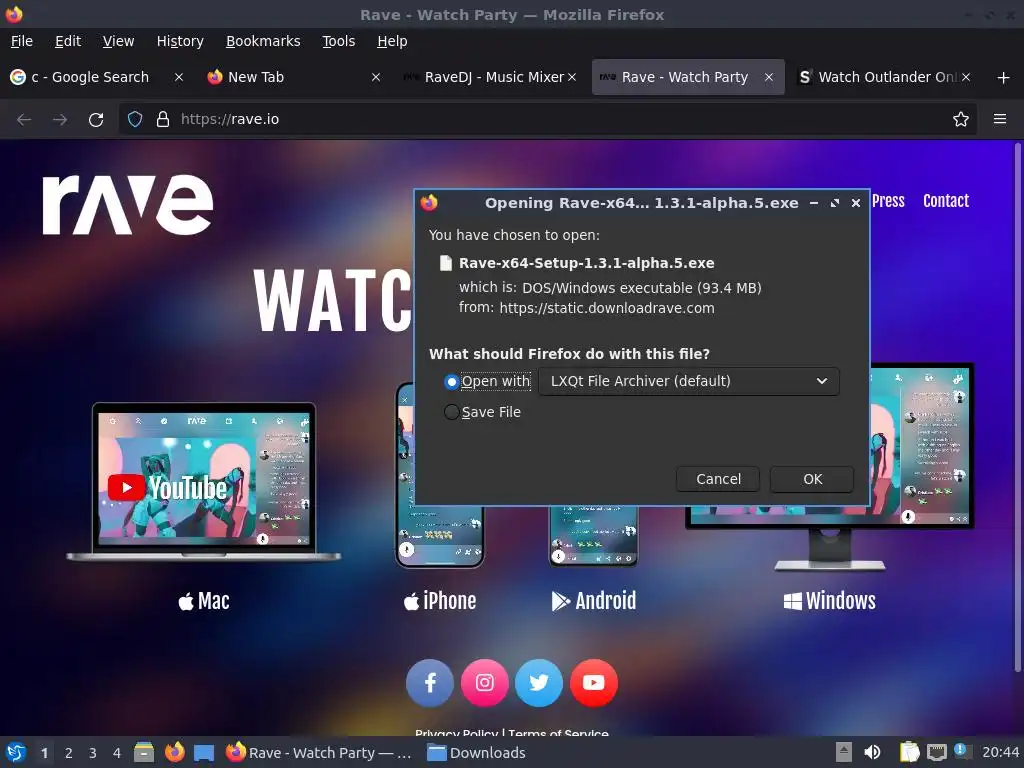The height and width of the screenshot is (768, 1024).
Task: Open the volume control tray icon
Action: click(872, 752)
